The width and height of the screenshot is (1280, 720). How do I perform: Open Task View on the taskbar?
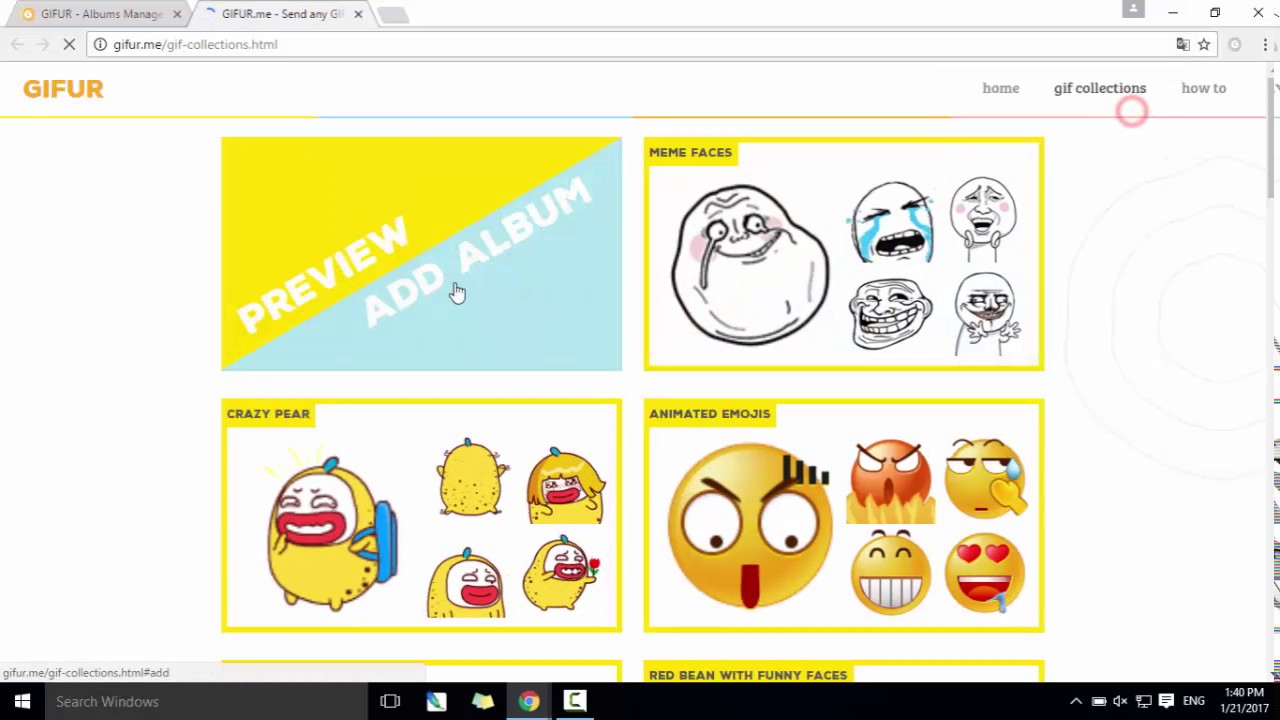pos(390,701)
